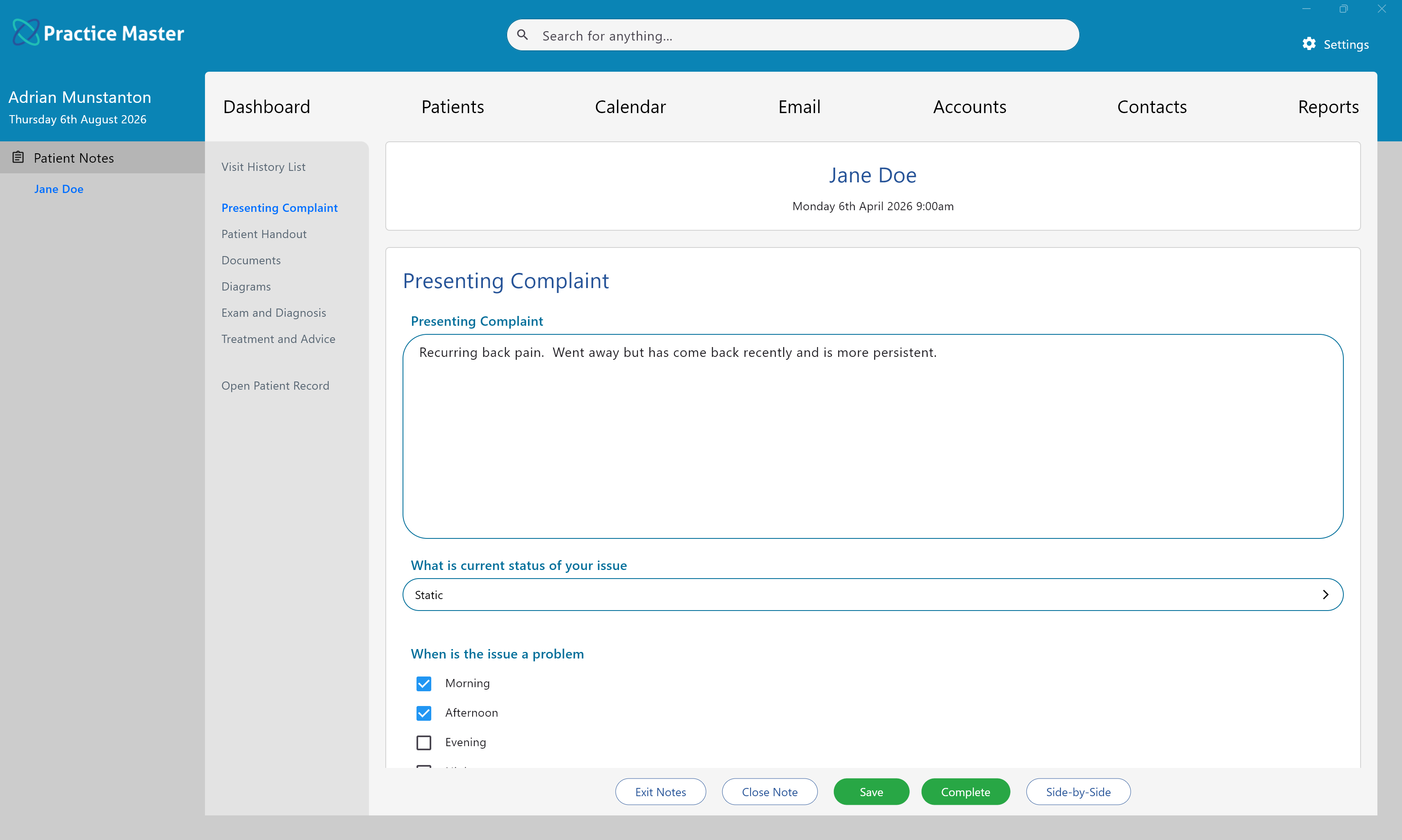Click the Settings label in the header

[1346, 44]
